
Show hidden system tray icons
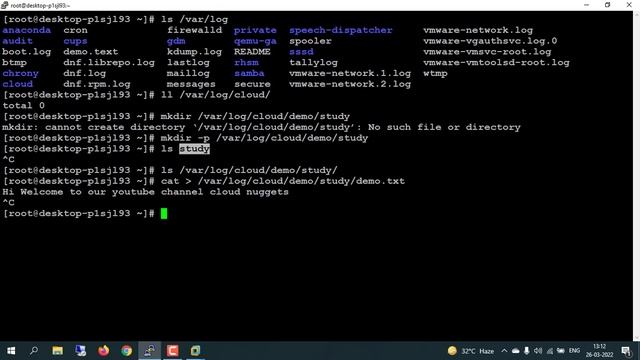[x=504, y=351]
